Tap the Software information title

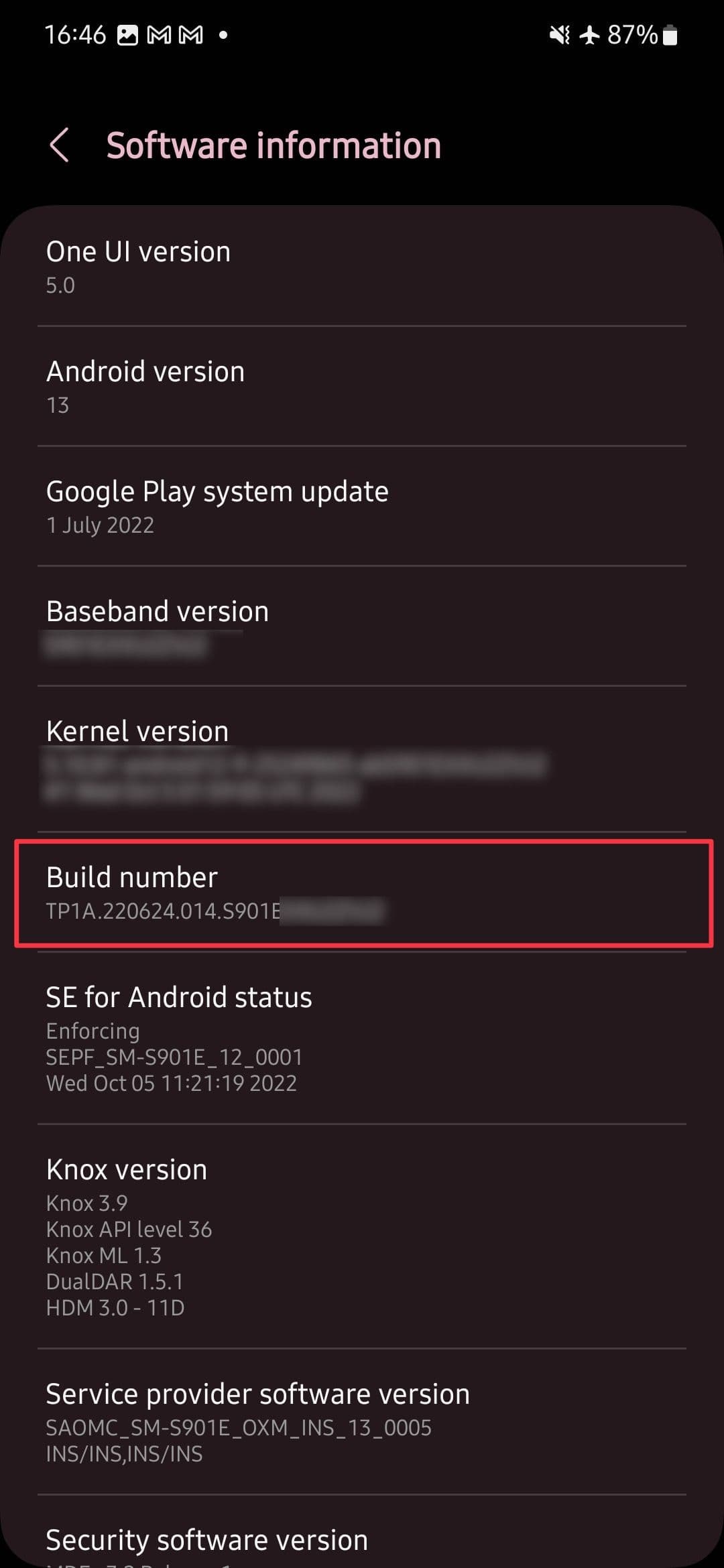pos(274,145)
